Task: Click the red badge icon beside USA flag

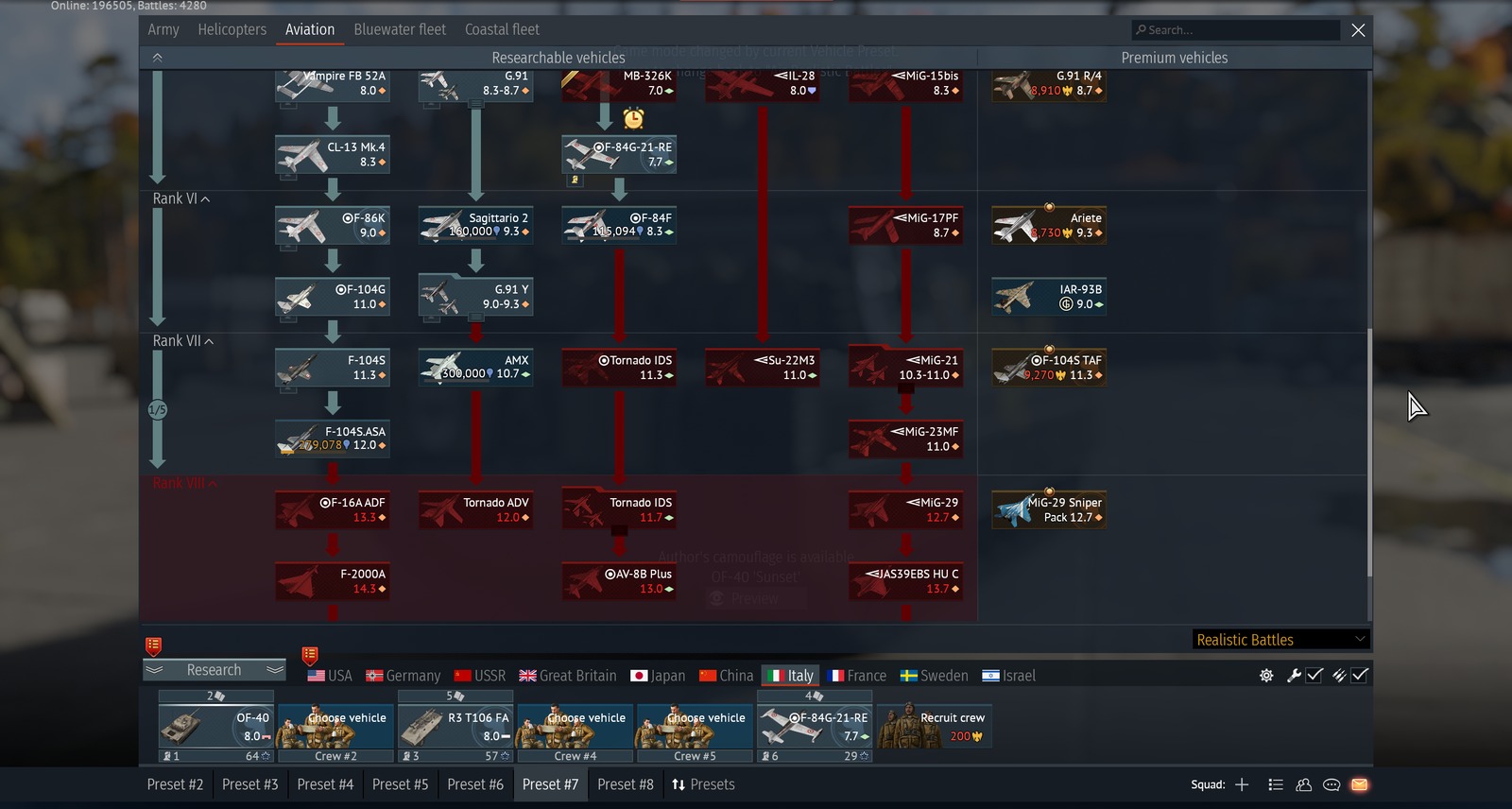Action: [x=309, y=655]
